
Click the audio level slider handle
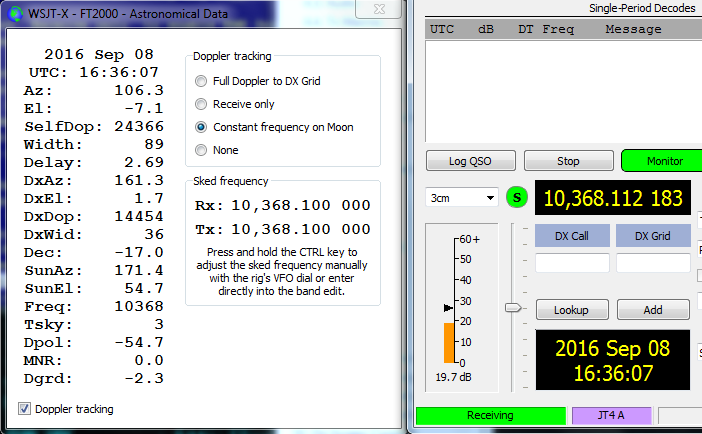click(513, 308)
